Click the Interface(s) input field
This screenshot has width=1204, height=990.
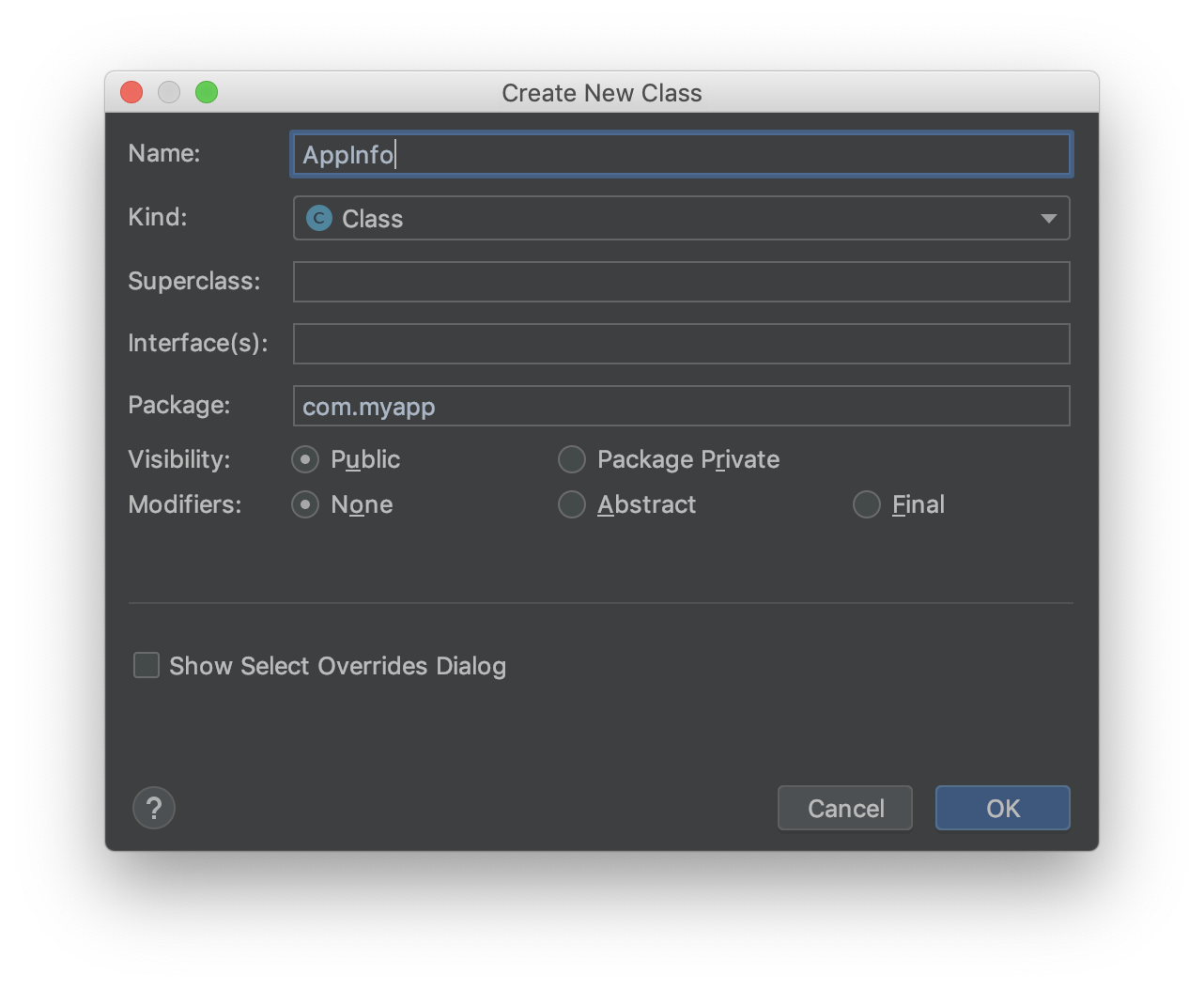click(x=682, y=344)
